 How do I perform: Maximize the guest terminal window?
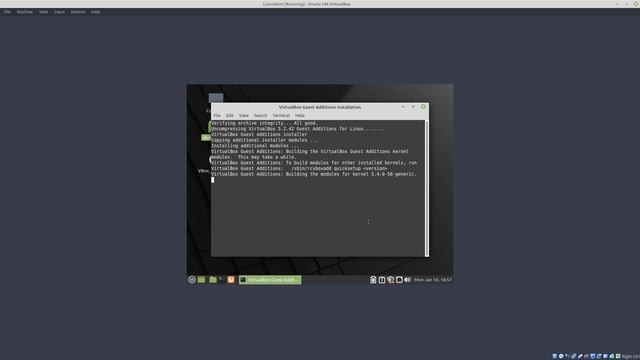[x=413, y=107]
